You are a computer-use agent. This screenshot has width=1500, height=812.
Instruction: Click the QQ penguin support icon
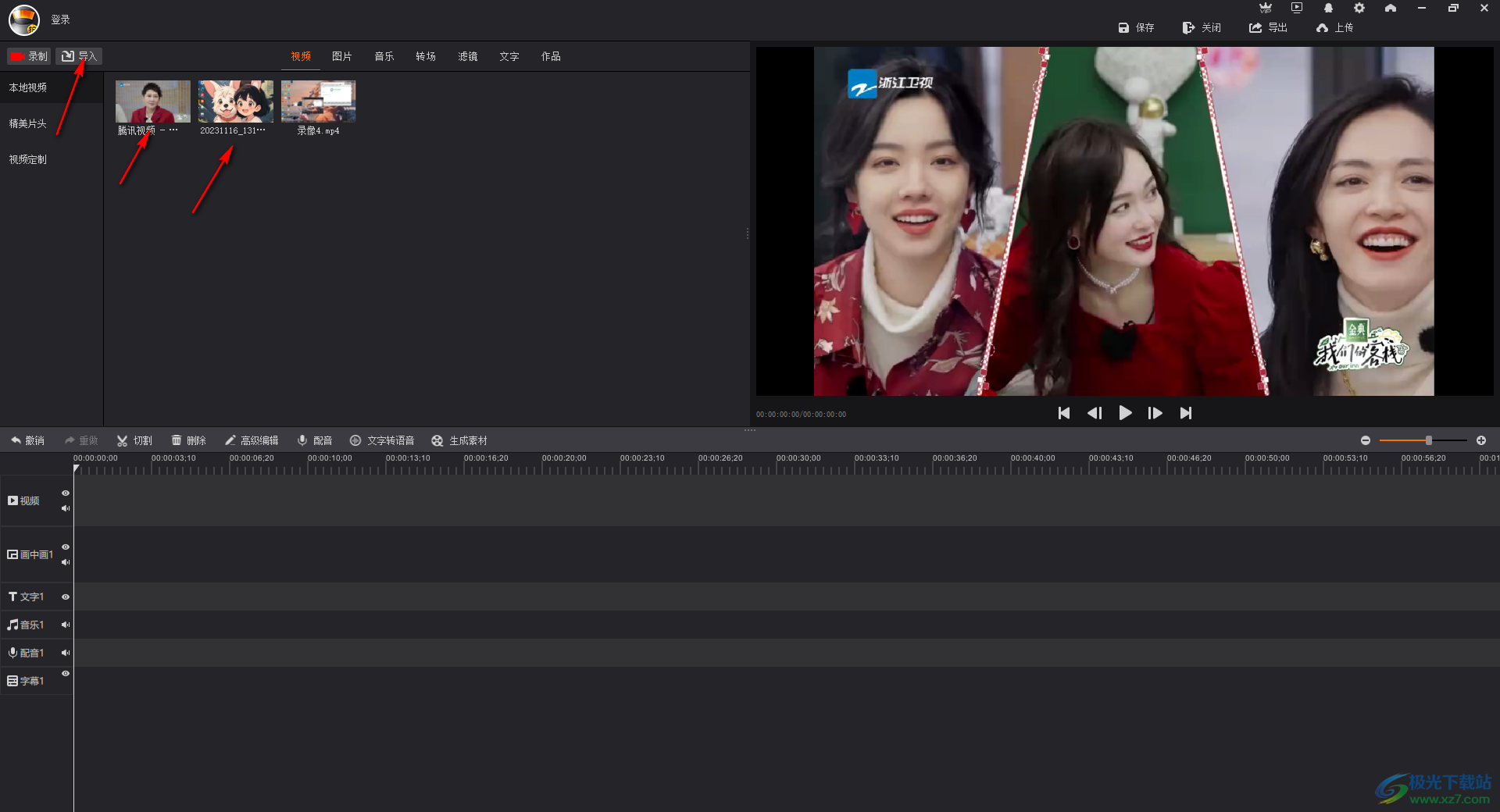point(1328,8)
